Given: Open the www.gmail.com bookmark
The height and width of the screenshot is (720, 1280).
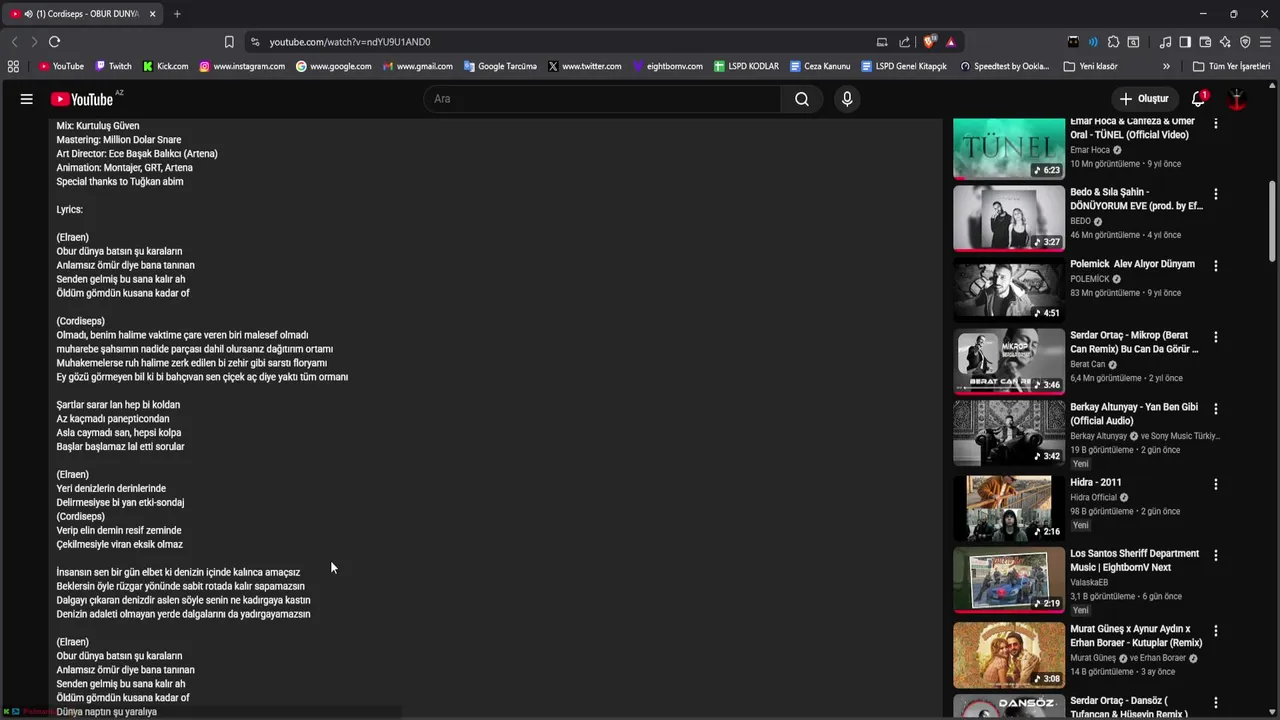Looking at the screenshot, I should click(x=416, y=66).
